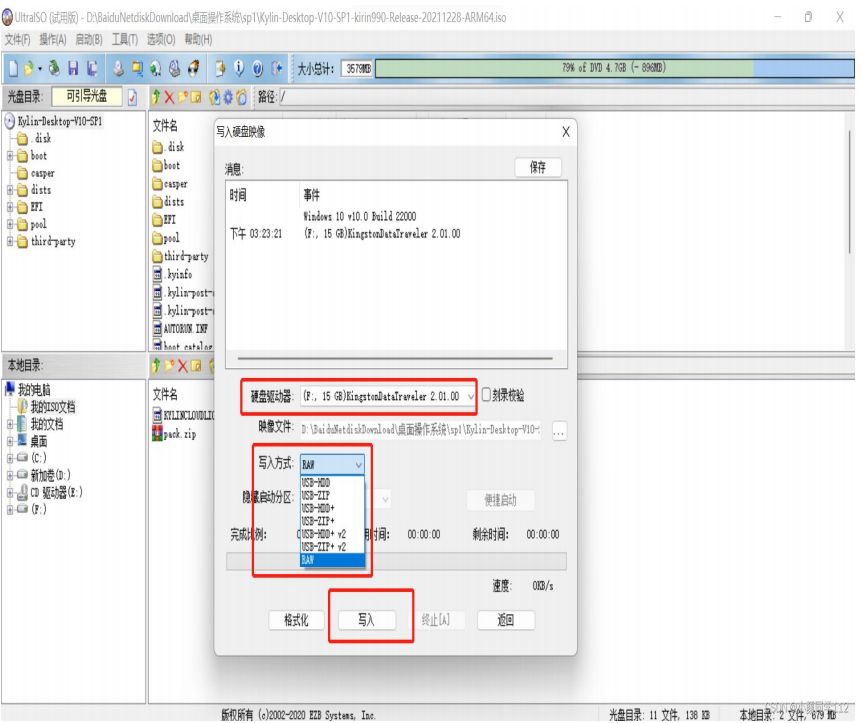
Task: Expand the boot folder tree node
Action: 10,156
